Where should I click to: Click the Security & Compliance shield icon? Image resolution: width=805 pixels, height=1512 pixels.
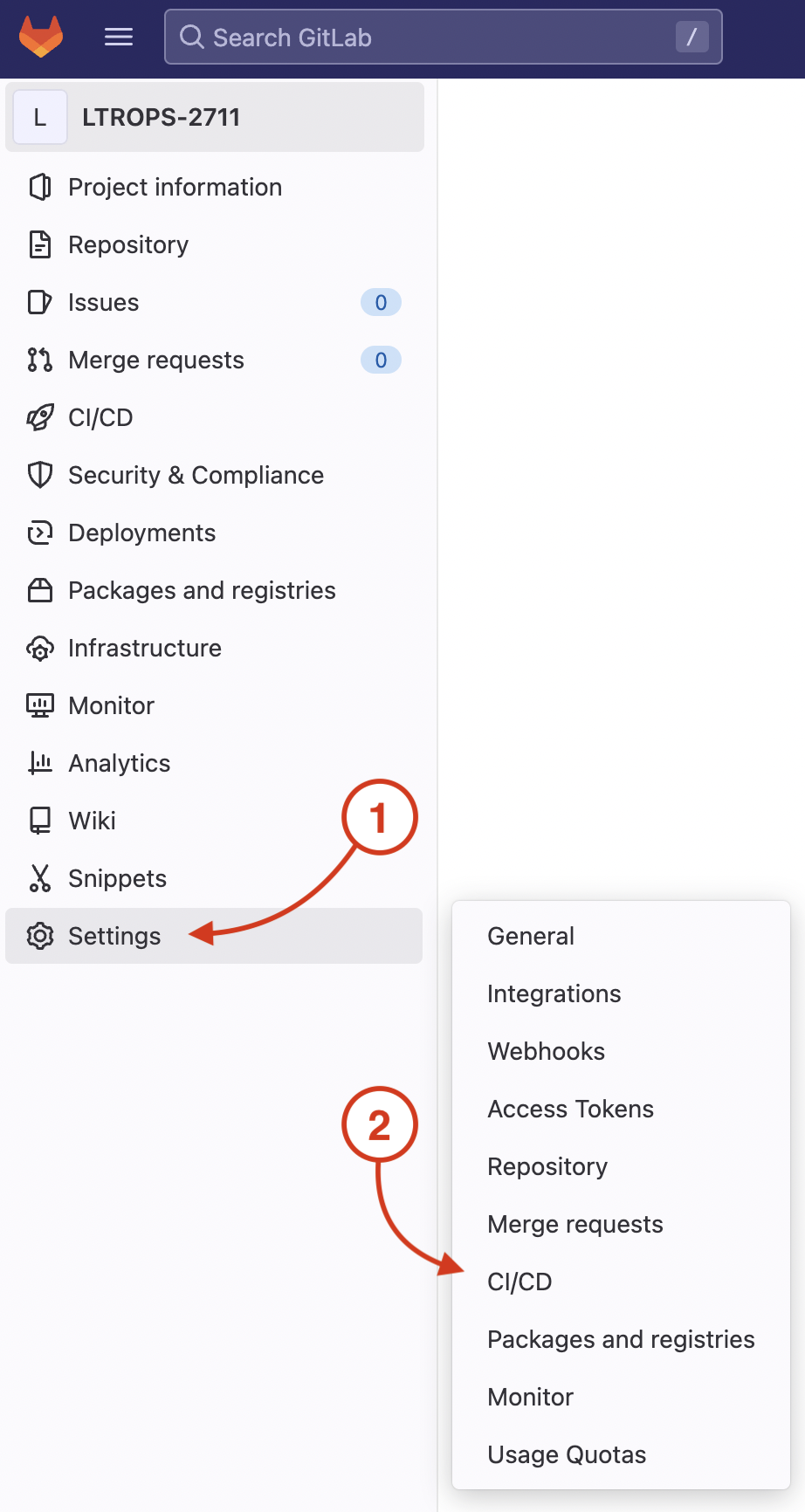[40, 475]
